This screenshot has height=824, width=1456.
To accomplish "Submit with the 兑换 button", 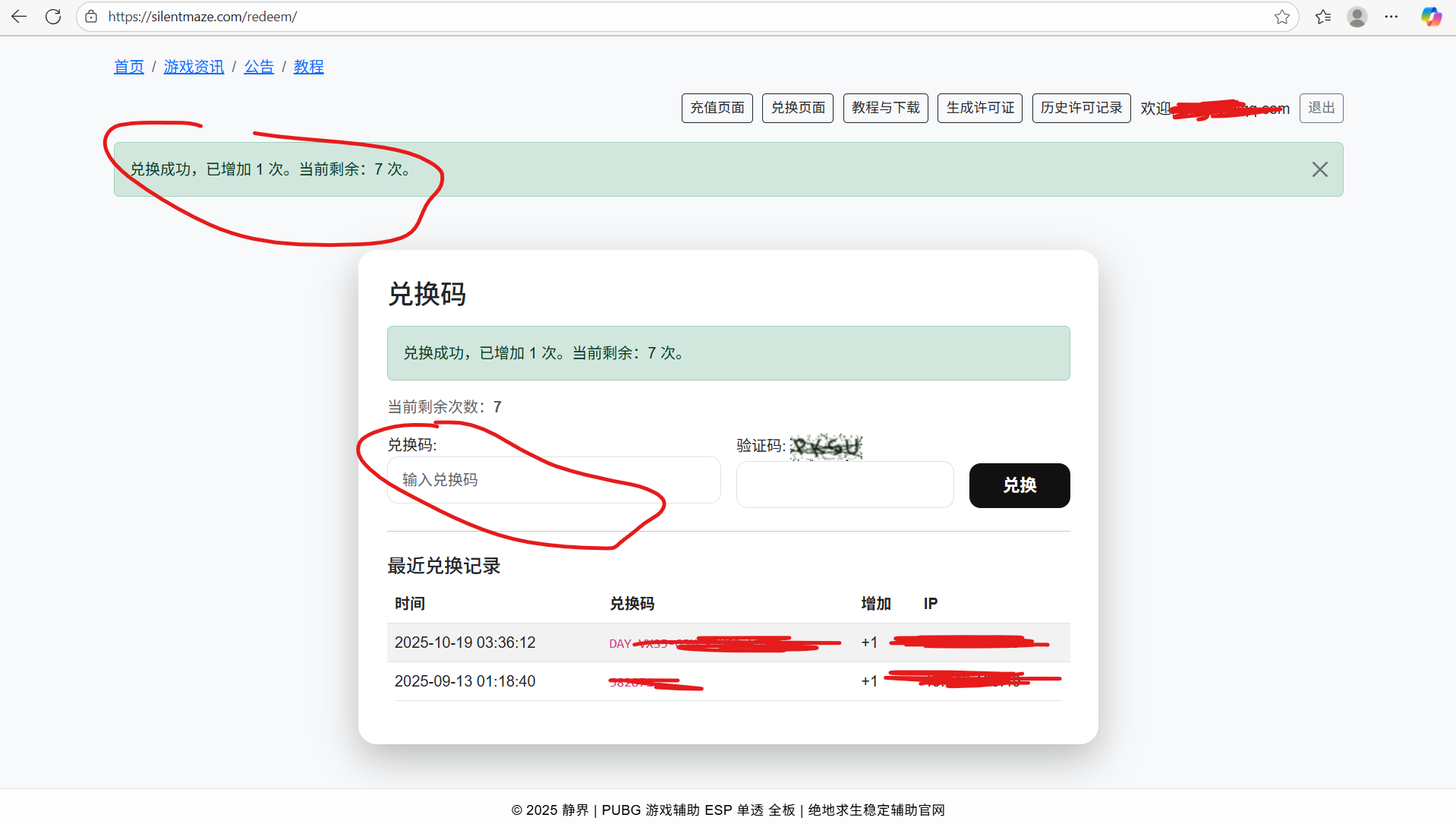I will [1019, 485].
